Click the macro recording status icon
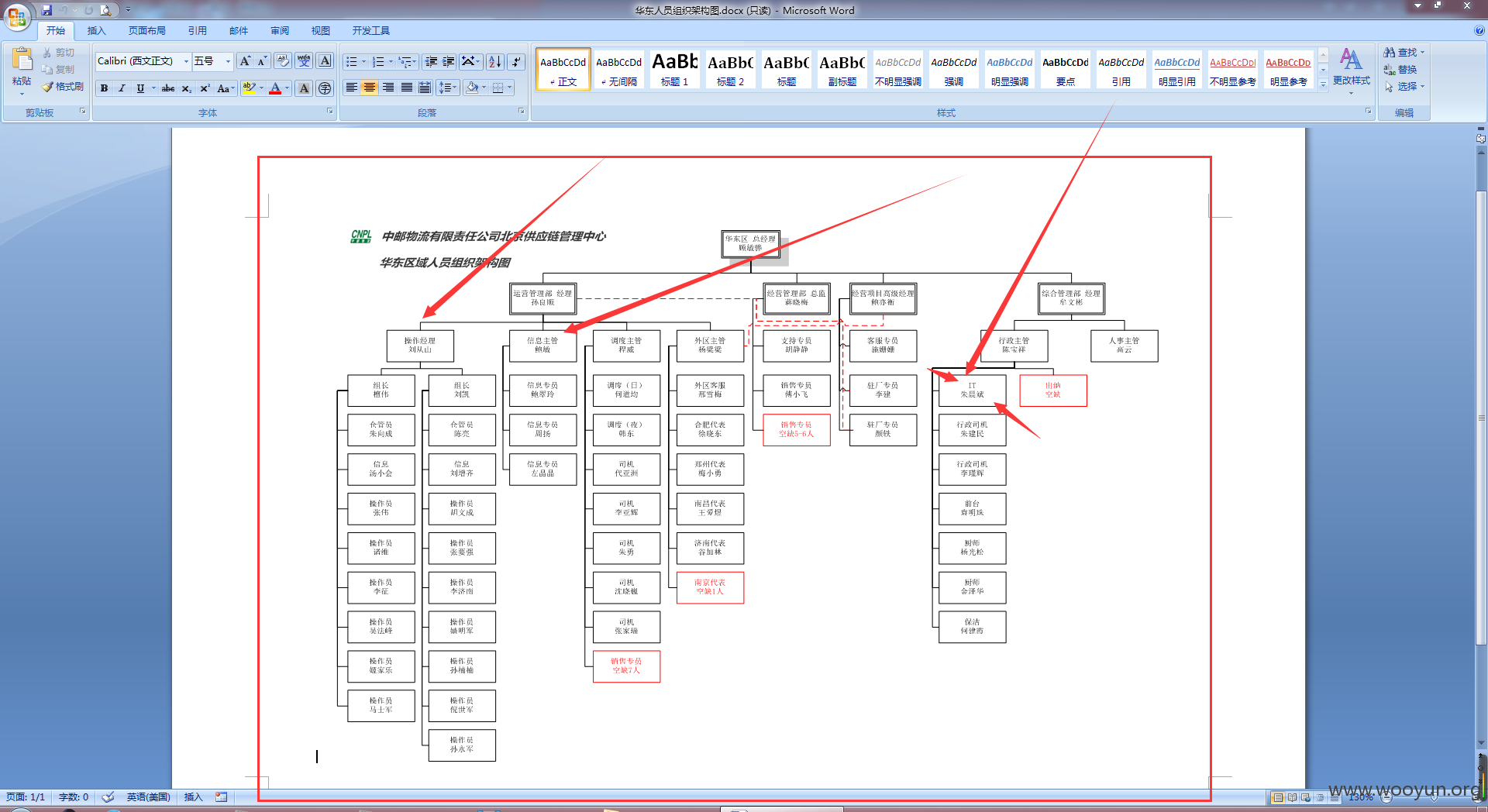The width and height of the screenshot is (1488, 812). pos(222,797)
